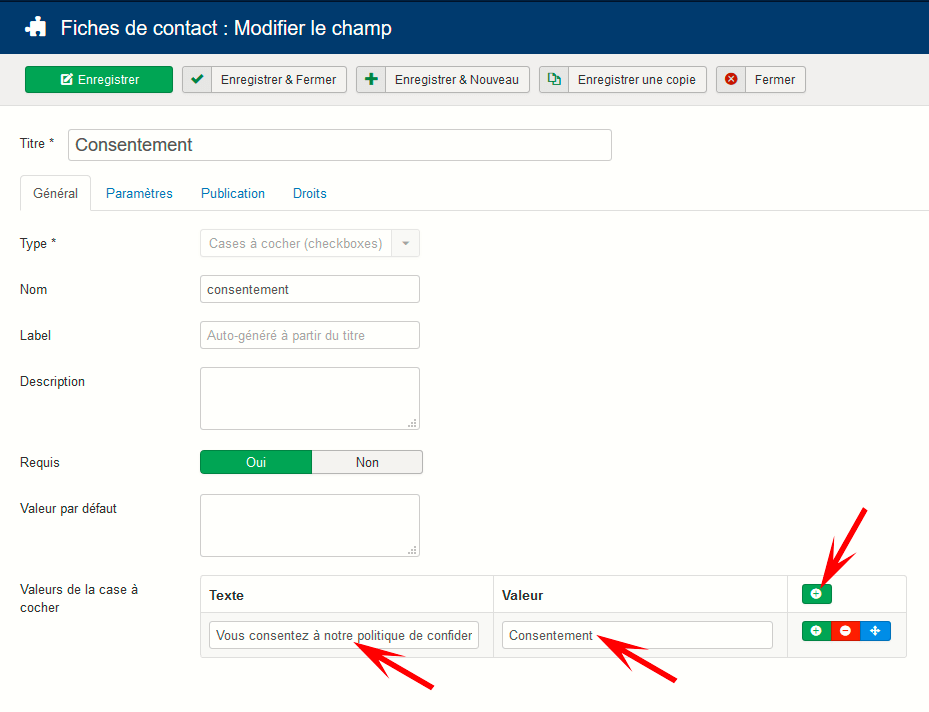Open the Publication tab
The image size is (929, 712).
click(x=233, y=193)
